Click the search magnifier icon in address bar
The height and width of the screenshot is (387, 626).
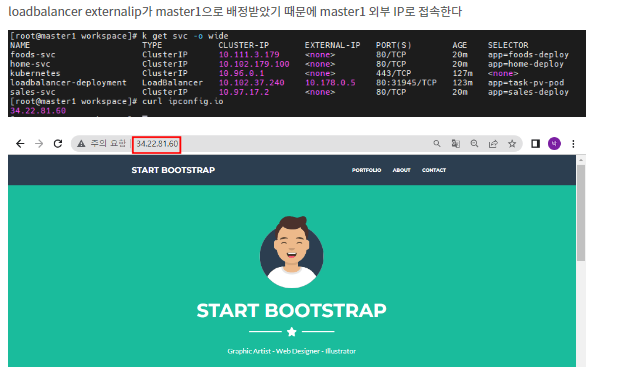[437, 144]
